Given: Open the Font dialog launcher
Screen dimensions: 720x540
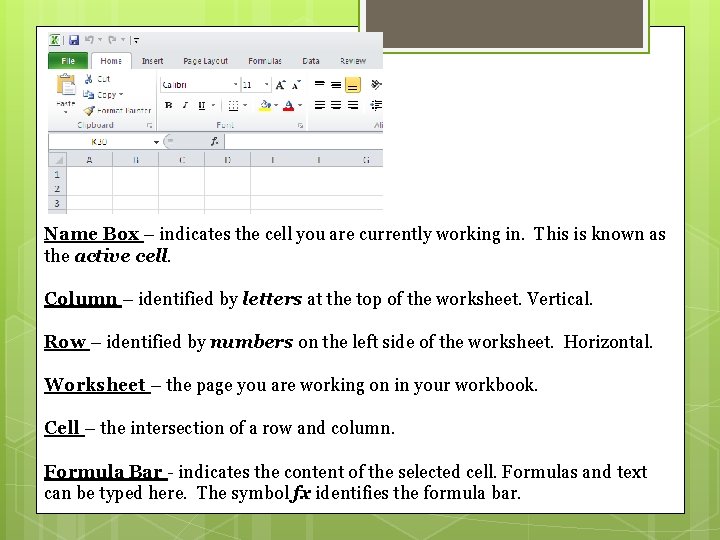Looking at the screenshot, I should [300, 125].
